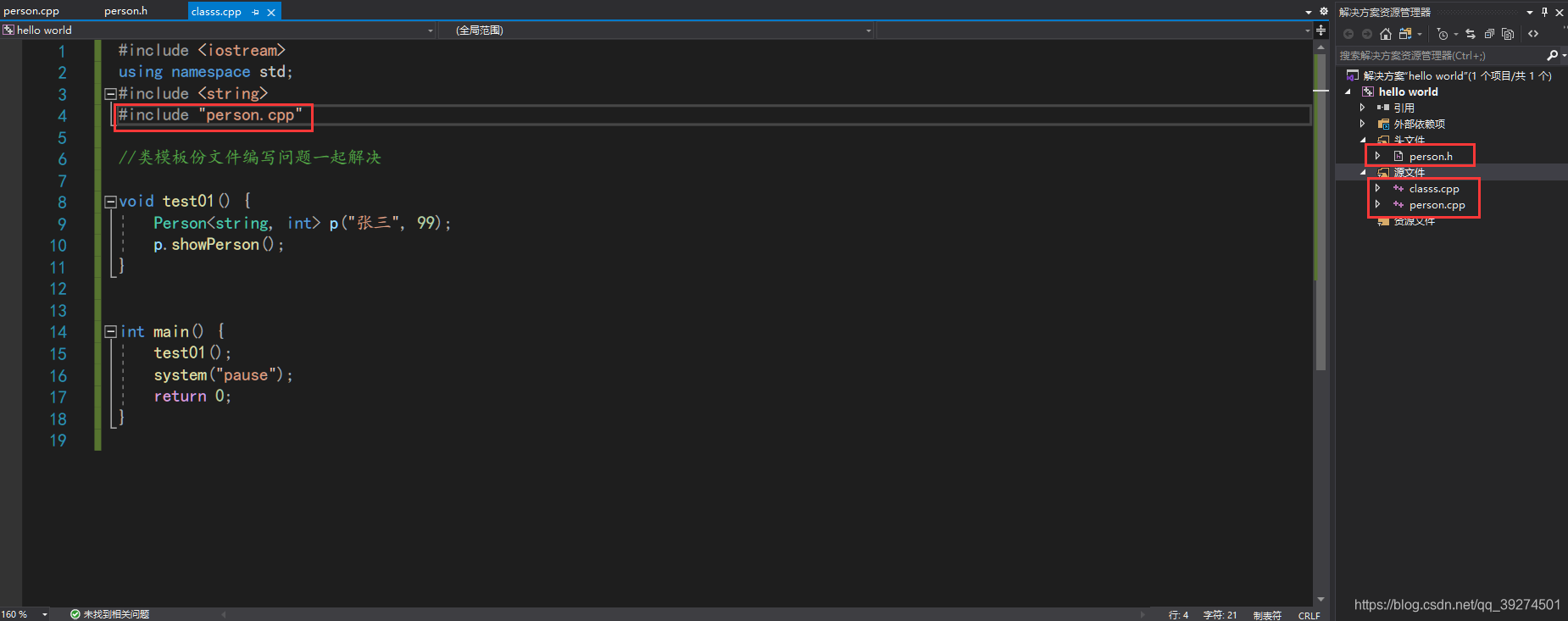Click the Back button in Solution Explorer
This screenshot has height=621, width=1568.
point(1348,34)
